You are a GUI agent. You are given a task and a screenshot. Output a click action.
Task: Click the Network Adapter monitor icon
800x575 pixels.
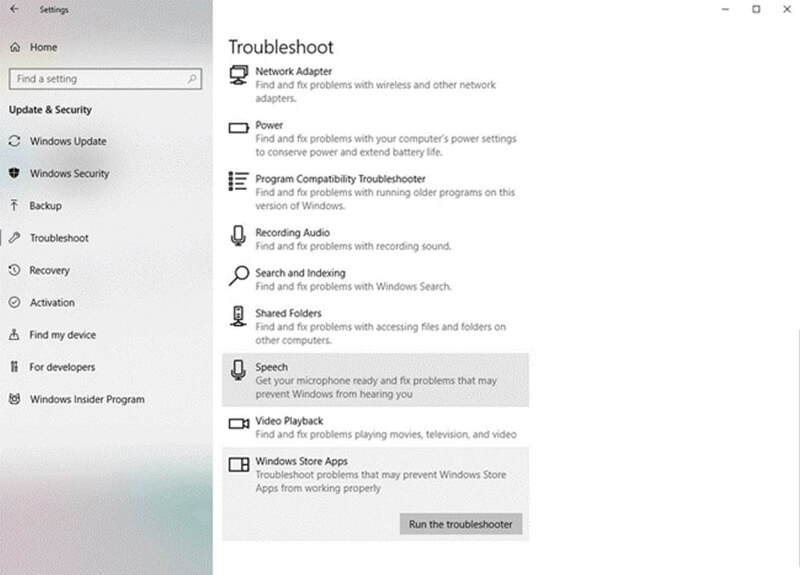238,75
